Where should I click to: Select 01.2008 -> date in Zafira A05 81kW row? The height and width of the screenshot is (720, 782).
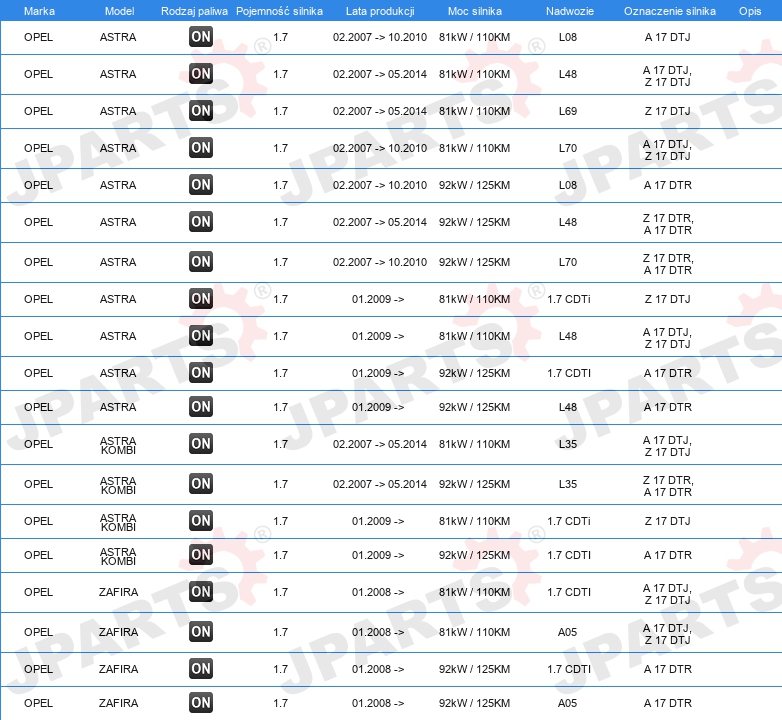[x=378, y=632]
